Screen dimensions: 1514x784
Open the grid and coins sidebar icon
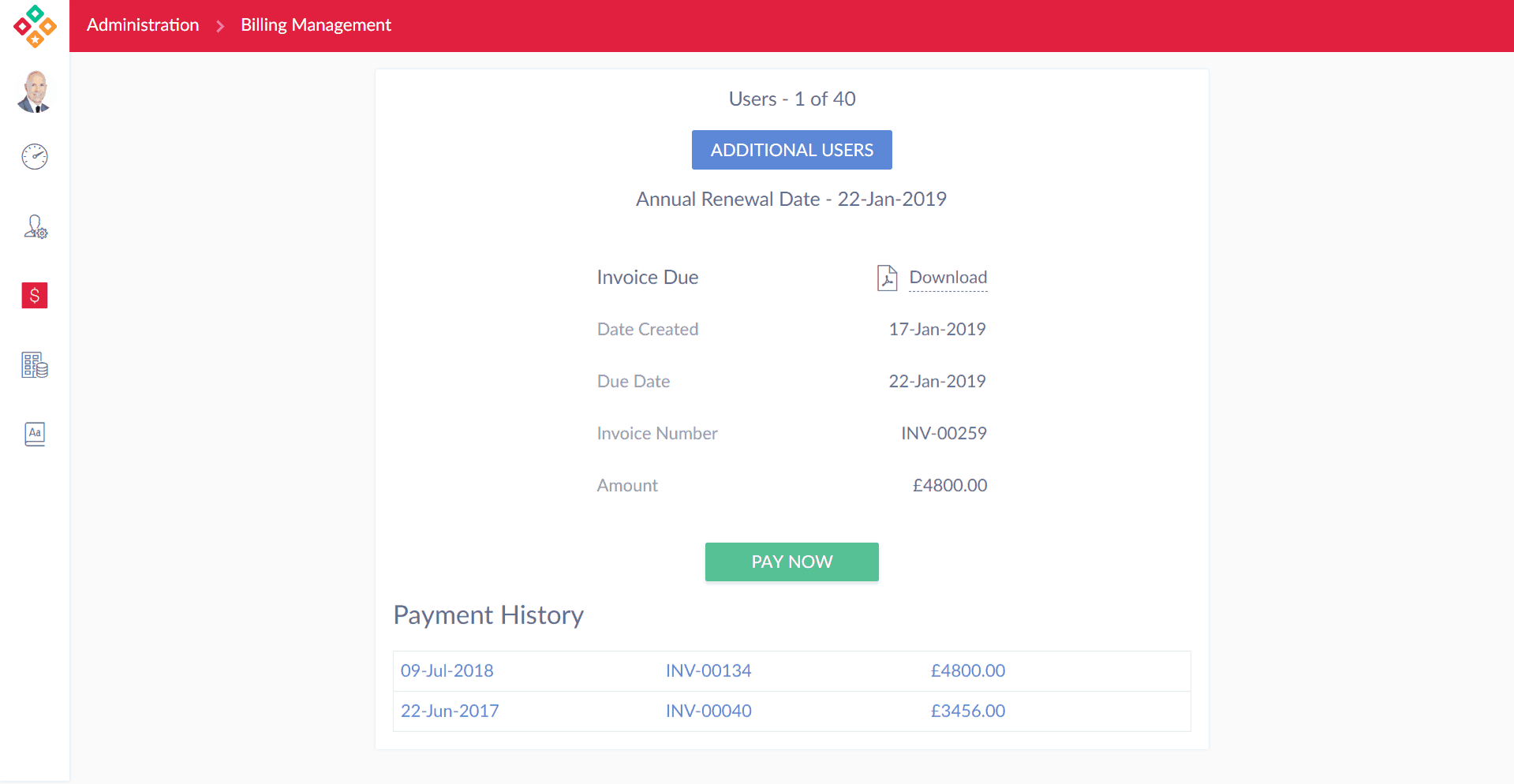[35, 365]
